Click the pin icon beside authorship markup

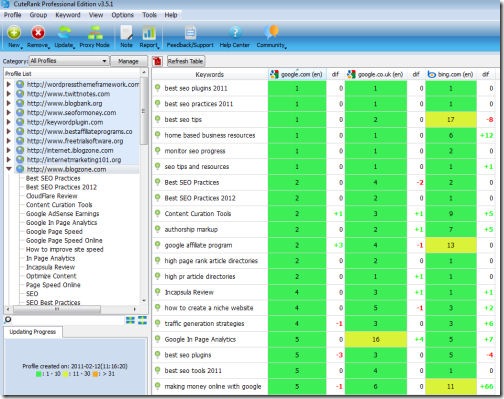point(158,229)
